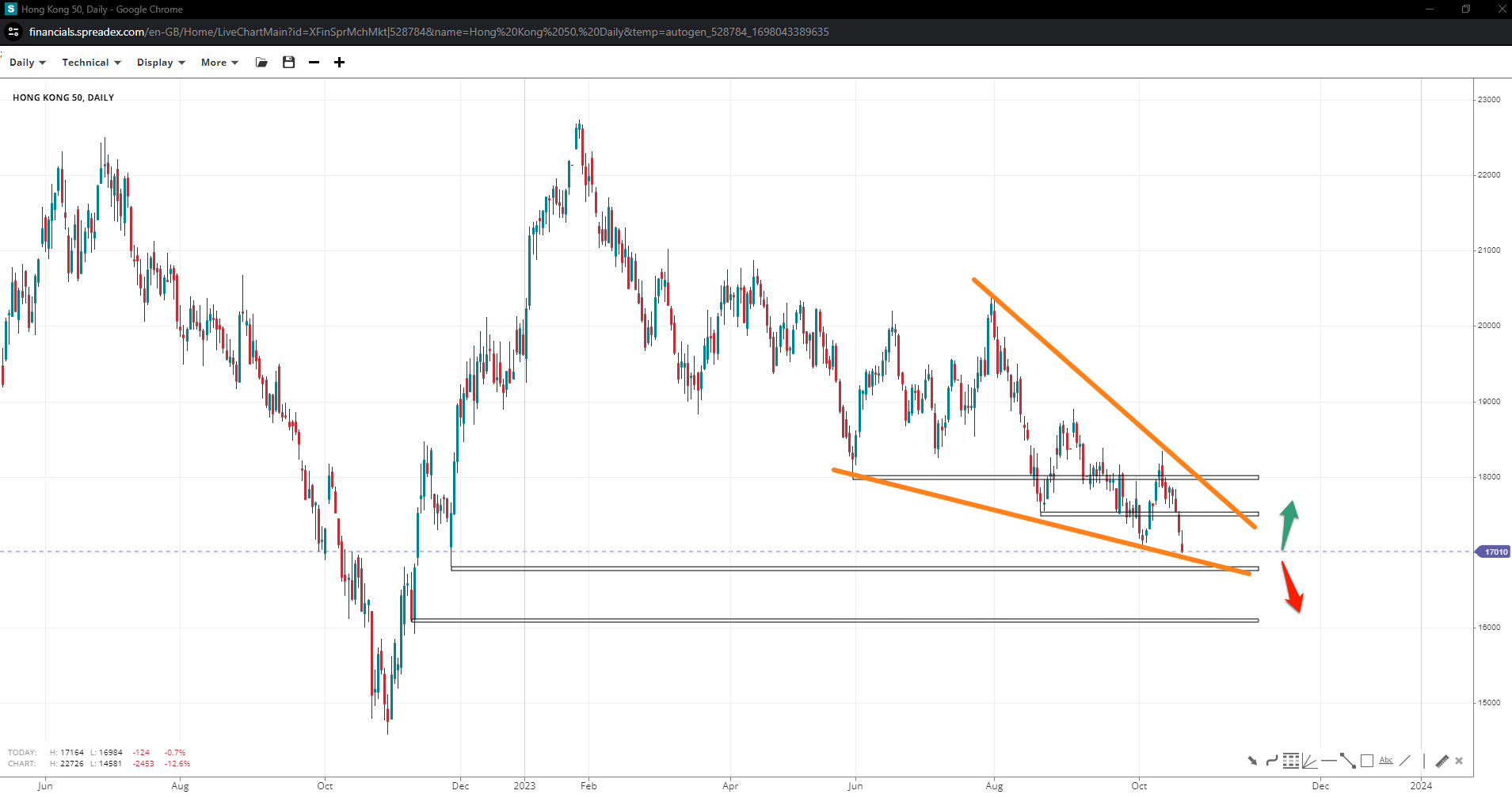
Task: Open the saved chart folder icon
Action: pyautogui.click(x=261, y=63)
